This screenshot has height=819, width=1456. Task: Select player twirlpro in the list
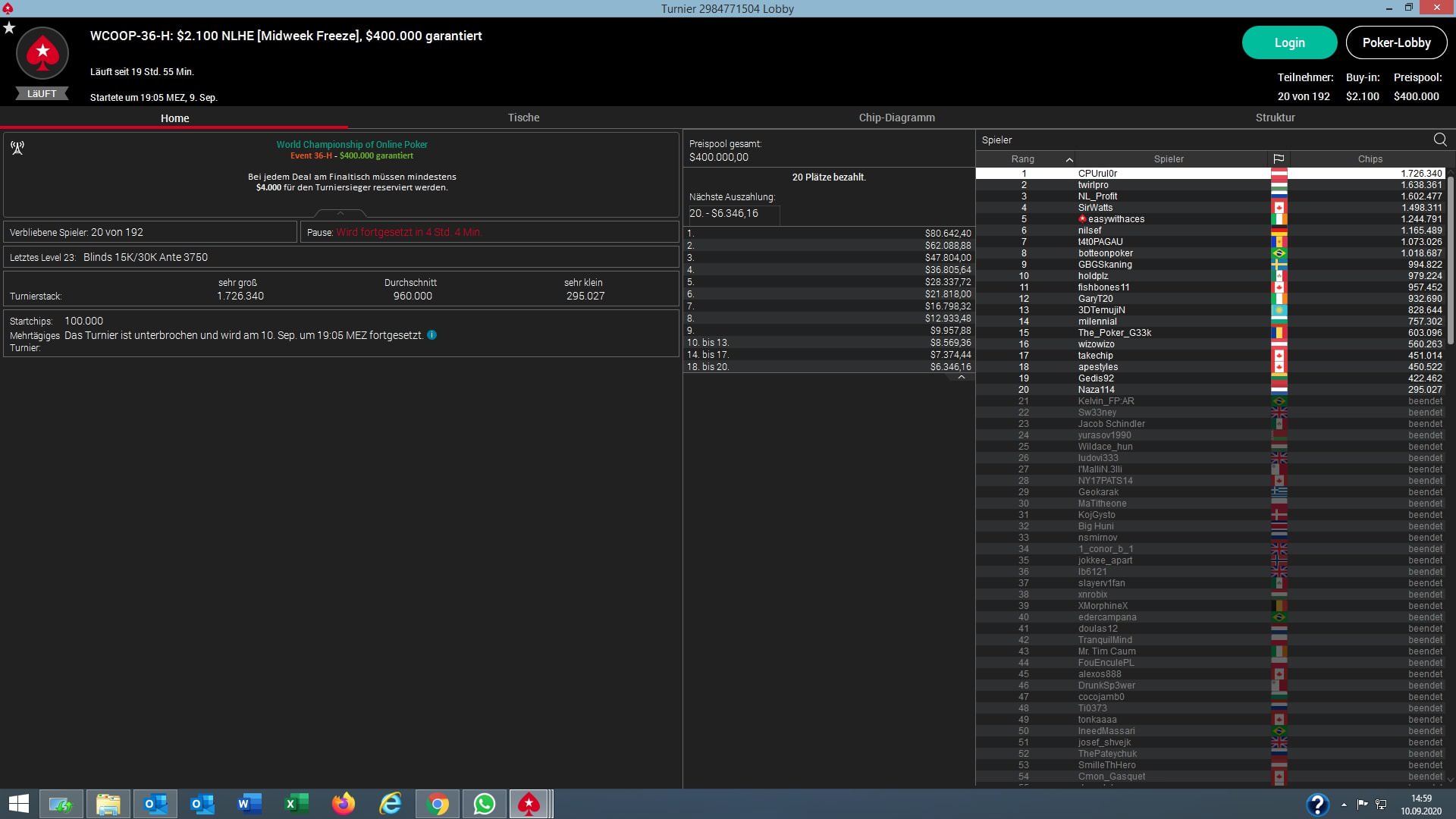pos(1093,185)
